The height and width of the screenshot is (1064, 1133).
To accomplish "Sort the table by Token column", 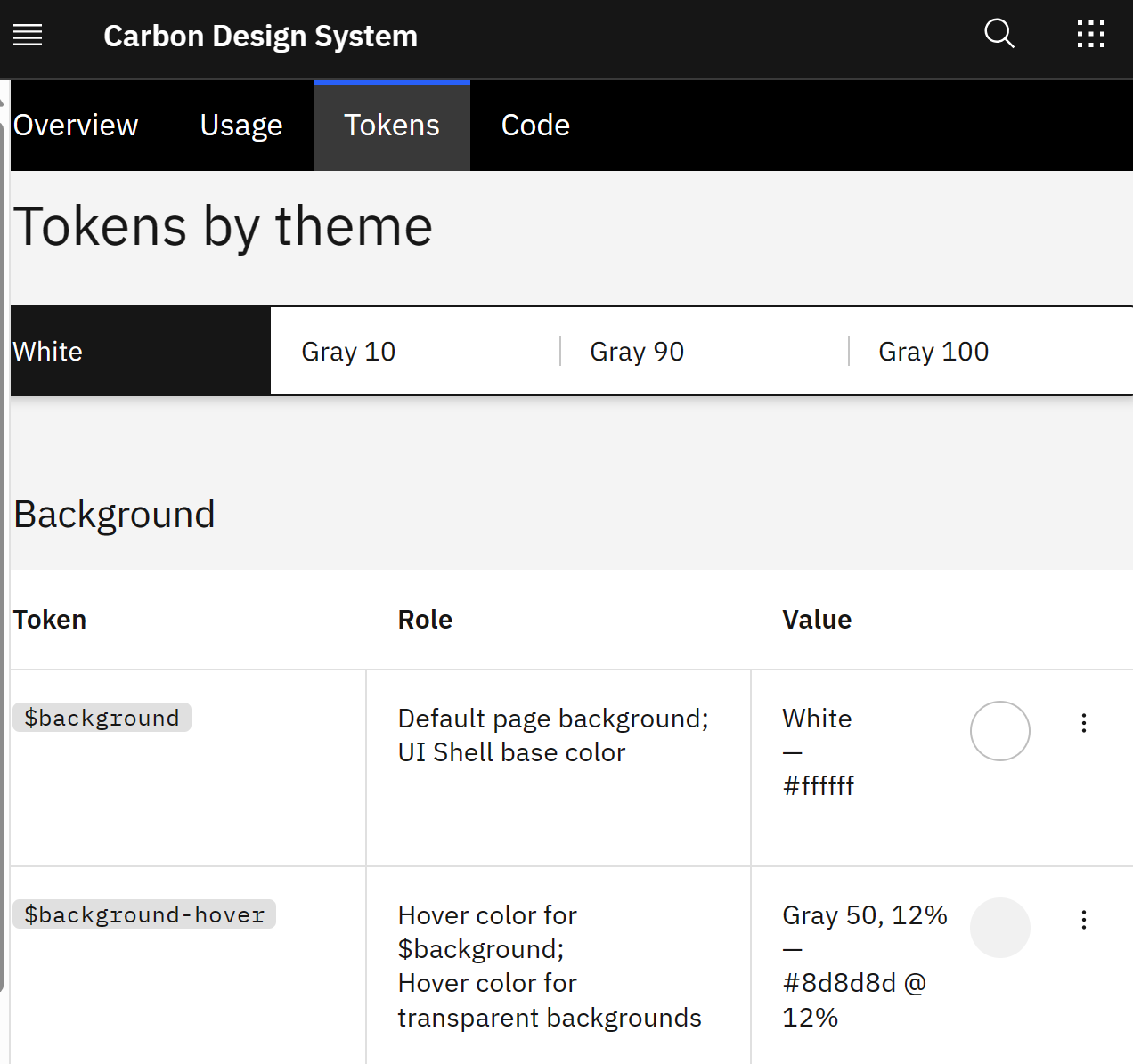I will point(49,619).
